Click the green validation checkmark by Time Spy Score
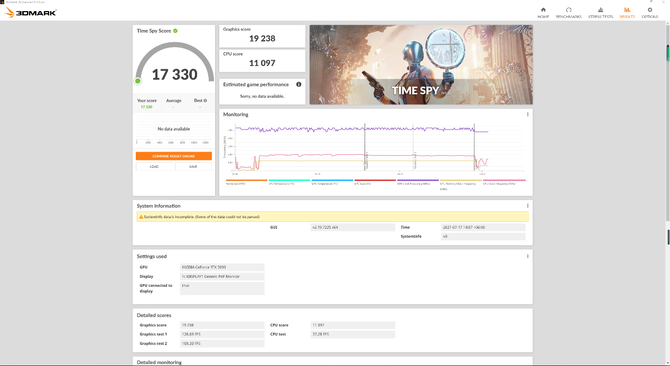This screenshot has width=670, height=366. pyautogui.click(x=175, y=31)
